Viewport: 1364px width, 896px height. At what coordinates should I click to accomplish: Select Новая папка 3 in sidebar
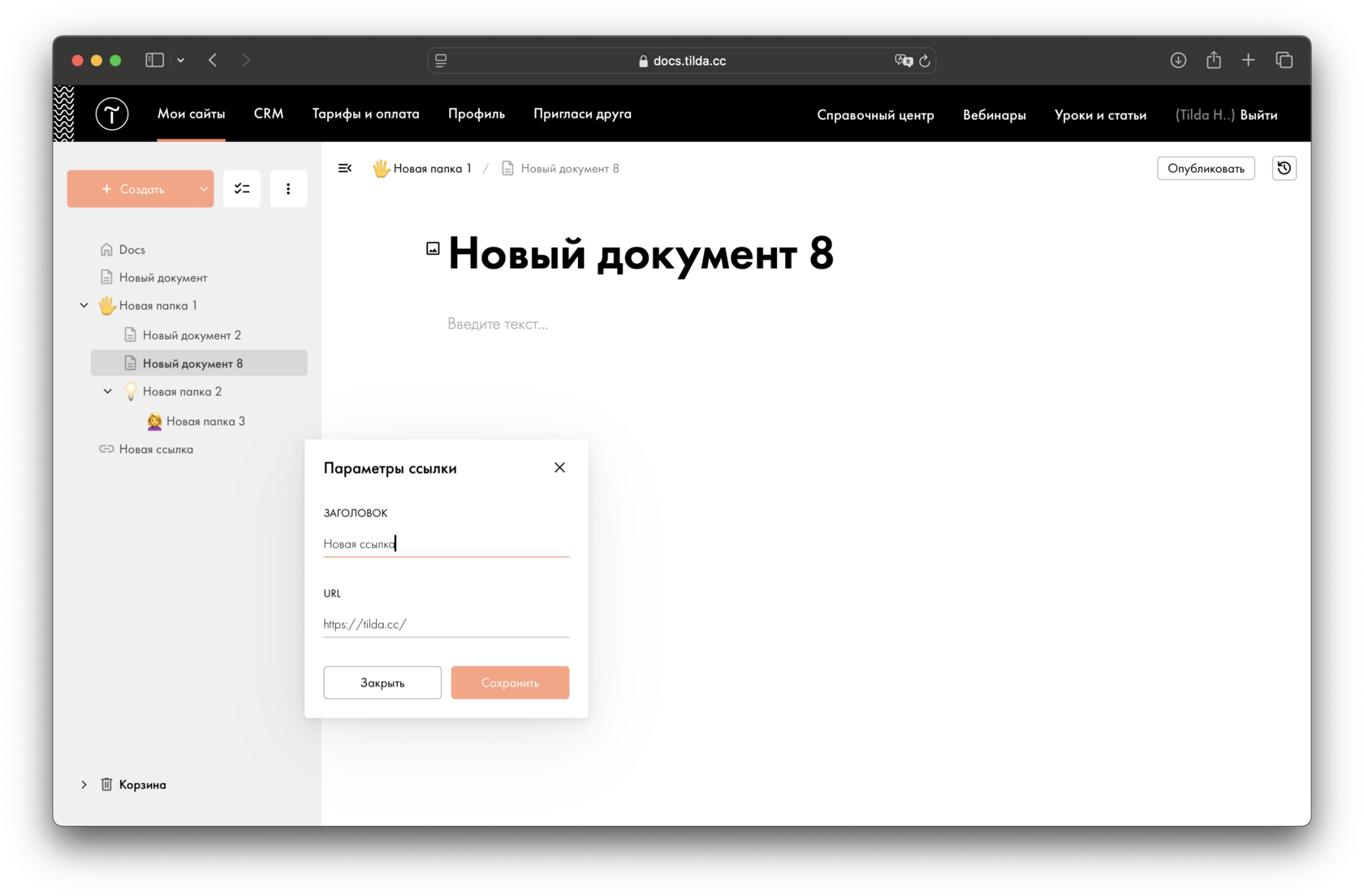(x=205, y=421)
